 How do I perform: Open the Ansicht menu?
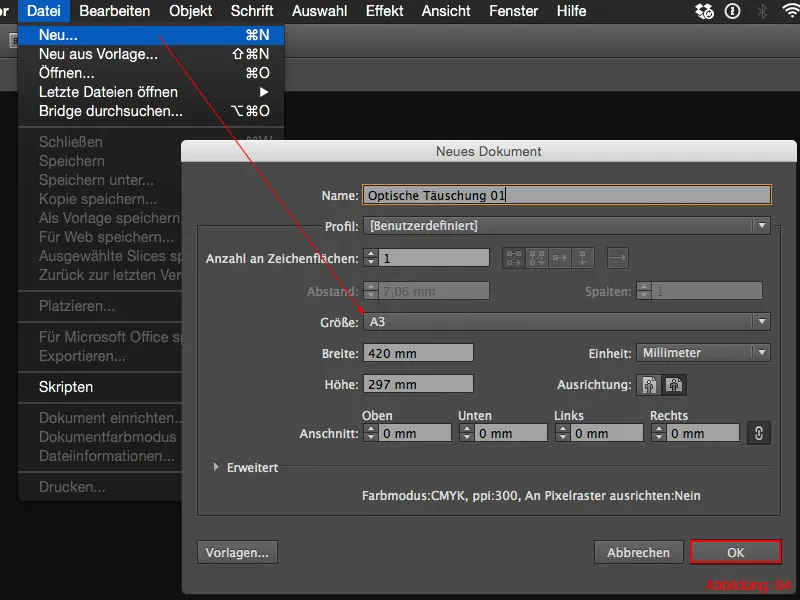click(x=446, y=11)
